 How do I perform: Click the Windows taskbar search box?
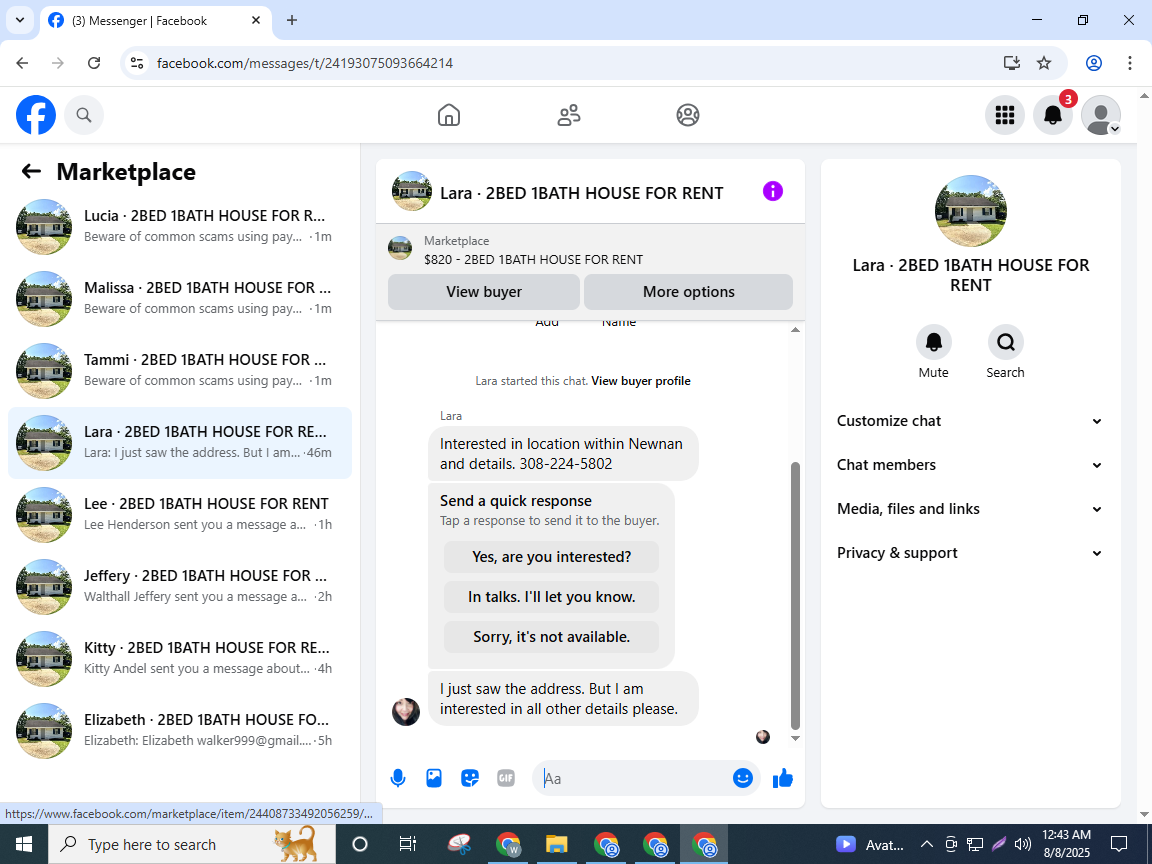192,844
